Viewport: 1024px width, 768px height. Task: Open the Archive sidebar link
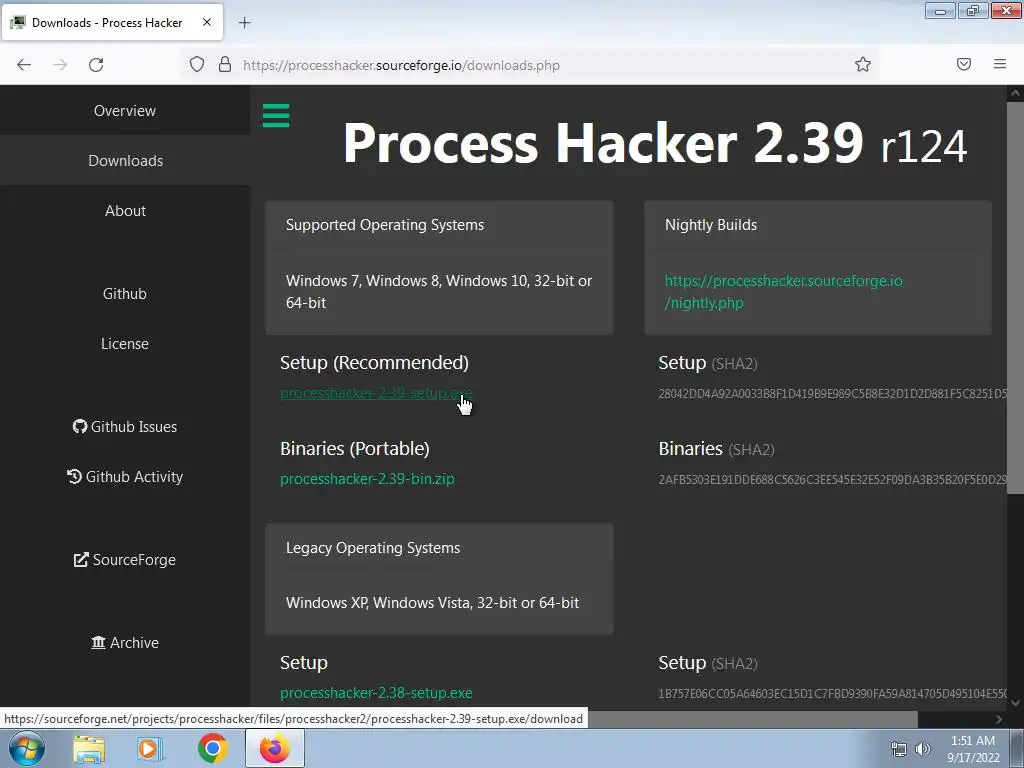coord(125,643)
